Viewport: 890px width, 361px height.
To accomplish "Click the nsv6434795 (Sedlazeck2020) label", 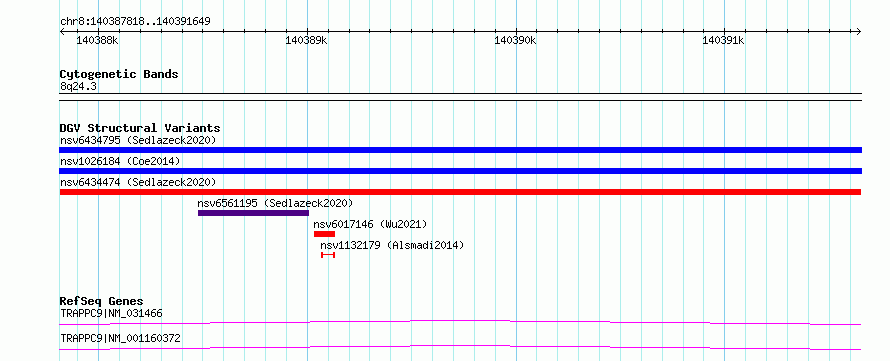I will (138, 140).
